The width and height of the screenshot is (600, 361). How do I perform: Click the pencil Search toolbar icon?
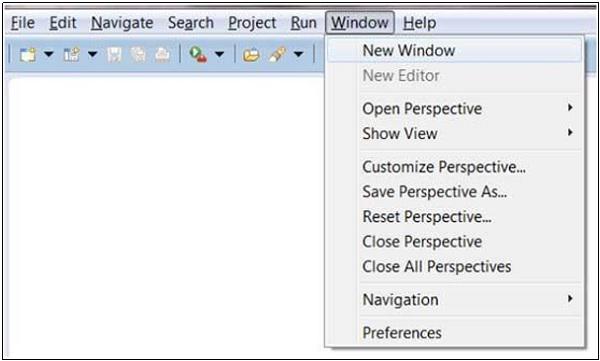(277, 55)
